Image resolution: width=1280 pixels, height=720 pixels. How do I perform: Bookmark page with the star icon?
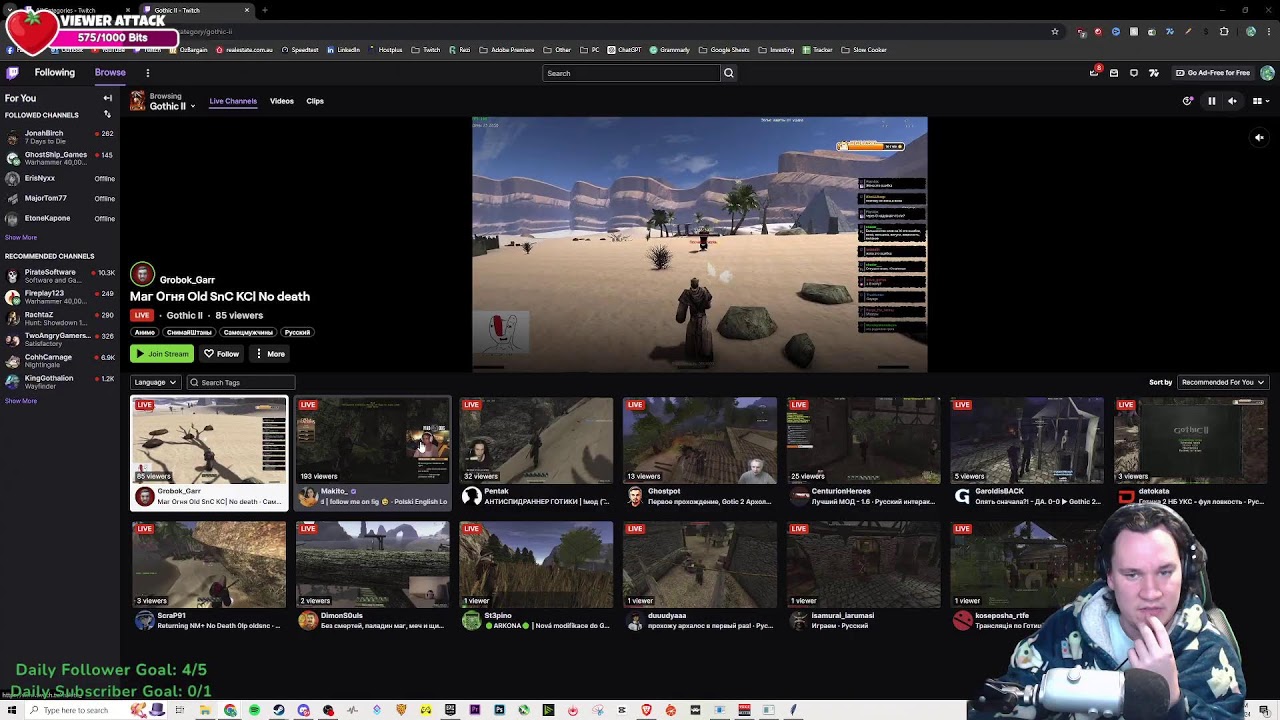pyautogui.click(x=1055, y=32)
